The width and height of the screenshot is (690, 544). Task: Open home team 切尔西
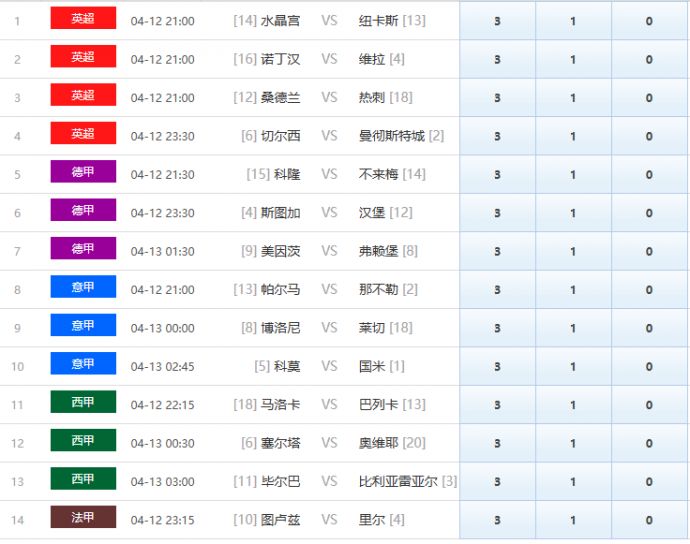280,136
